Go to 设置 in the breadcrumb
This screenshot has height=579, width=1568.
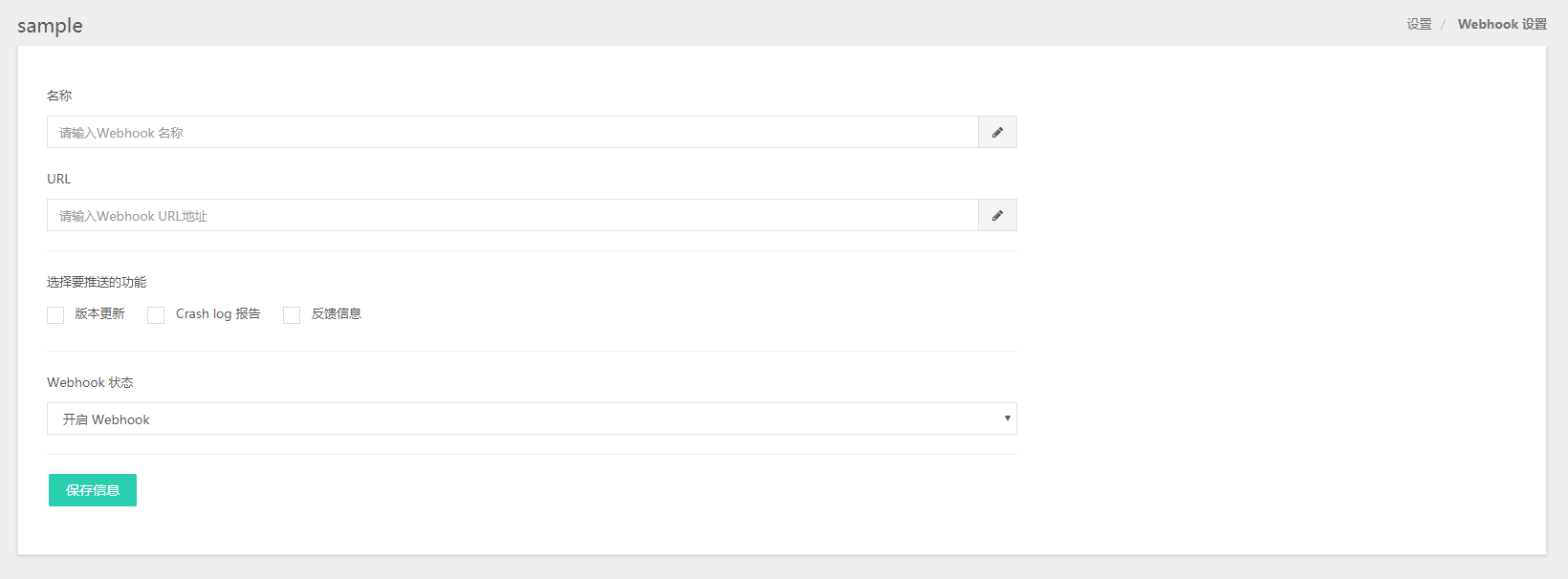click(x=1419, y=25)
